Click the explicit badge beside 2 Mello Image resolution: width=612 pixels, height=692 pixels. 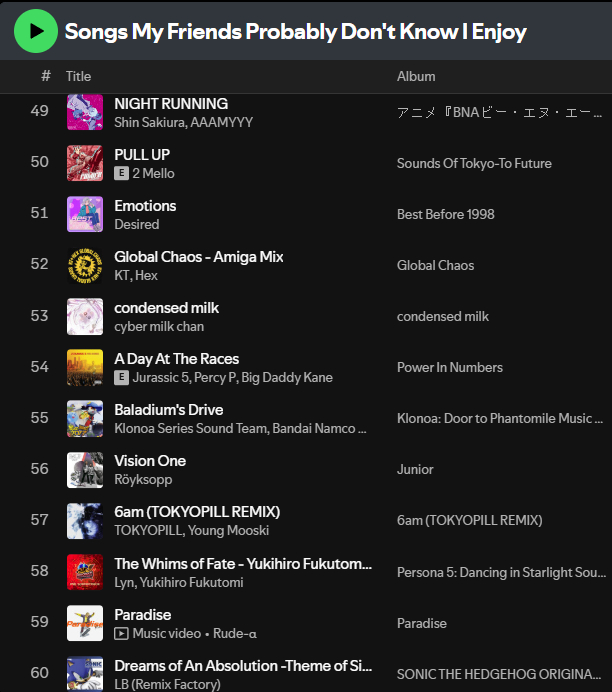point(122,174)
